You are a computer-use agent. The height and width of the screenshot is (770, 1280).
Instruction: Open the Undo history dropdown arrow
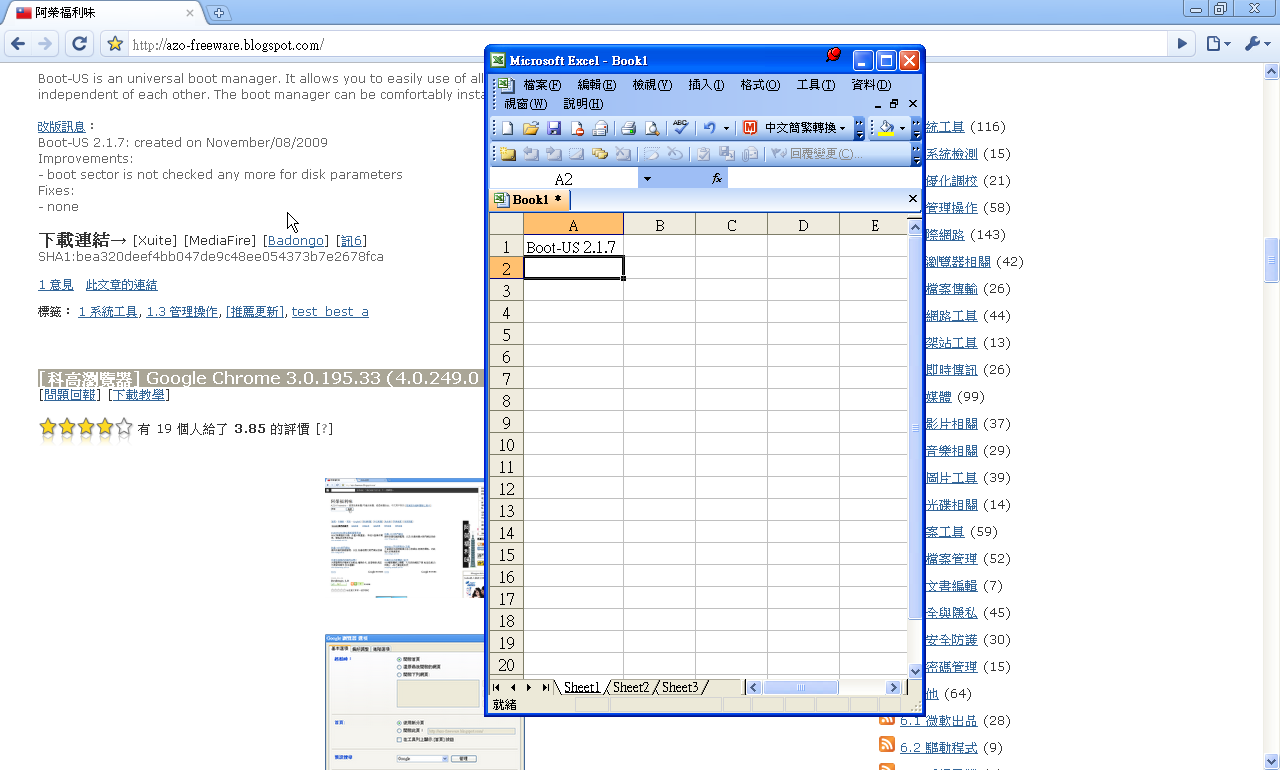click(726, 128)
